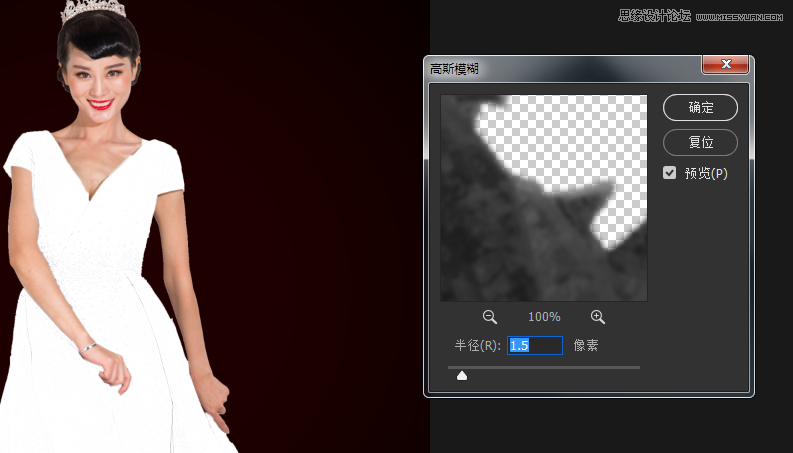Click inside the blur preview thumbnail
This screenshot has width=793, height=453.
544,198
